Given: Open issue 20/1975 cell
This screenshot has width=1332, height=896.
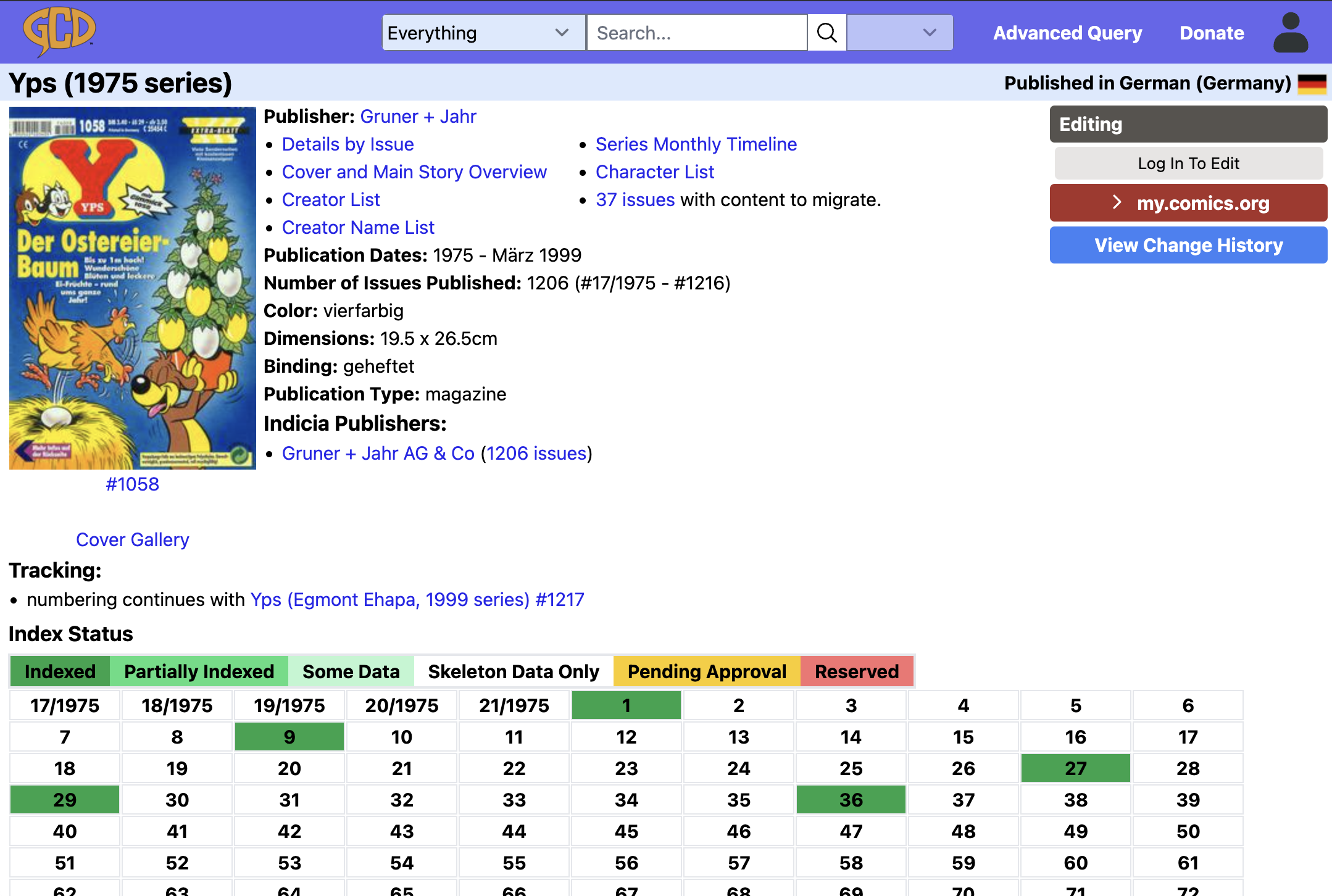Looking at the screenshot, I should (x=402, y=705).
